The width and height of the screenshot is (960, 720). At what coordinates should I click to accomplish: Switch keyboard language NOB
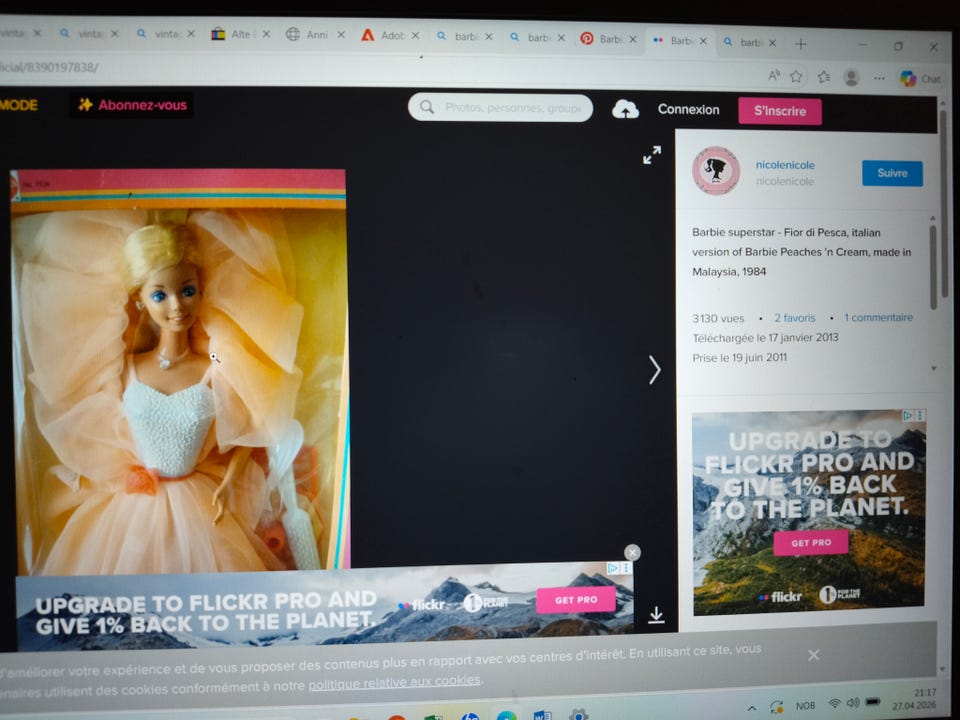click(x=805, y=705)
